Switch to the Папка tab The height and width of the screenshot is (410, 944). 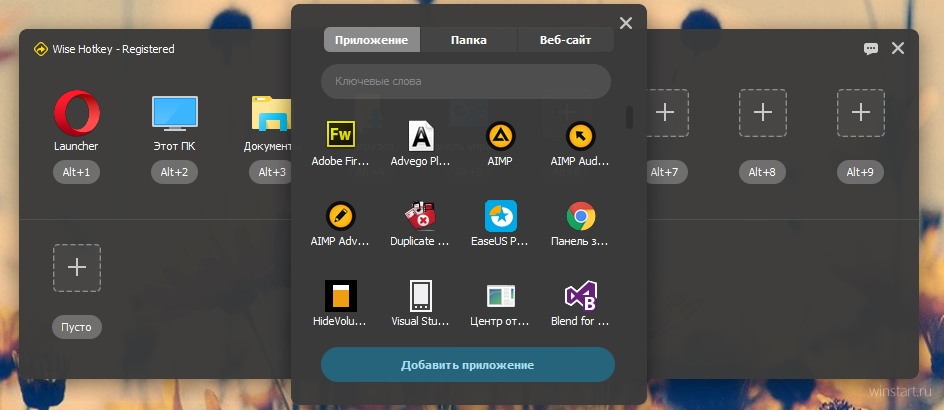pyautogui.click(x=468, y=40)
